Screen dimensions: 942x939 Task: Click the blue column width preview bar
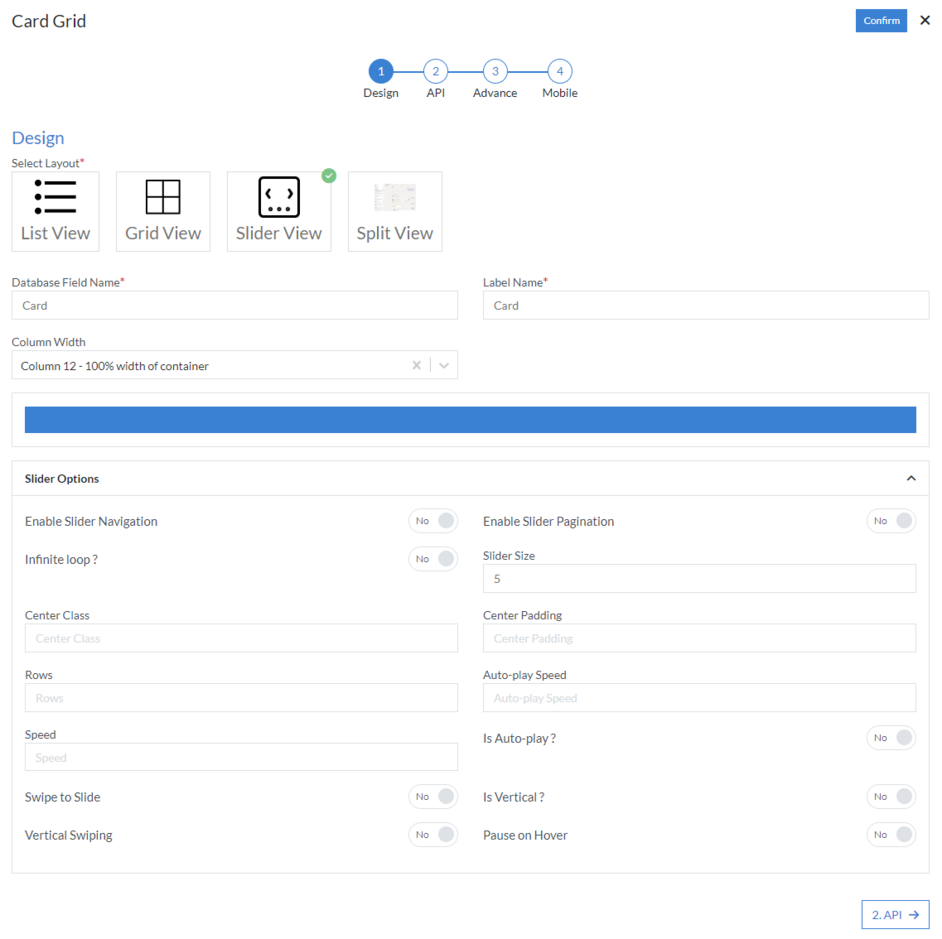470,419
